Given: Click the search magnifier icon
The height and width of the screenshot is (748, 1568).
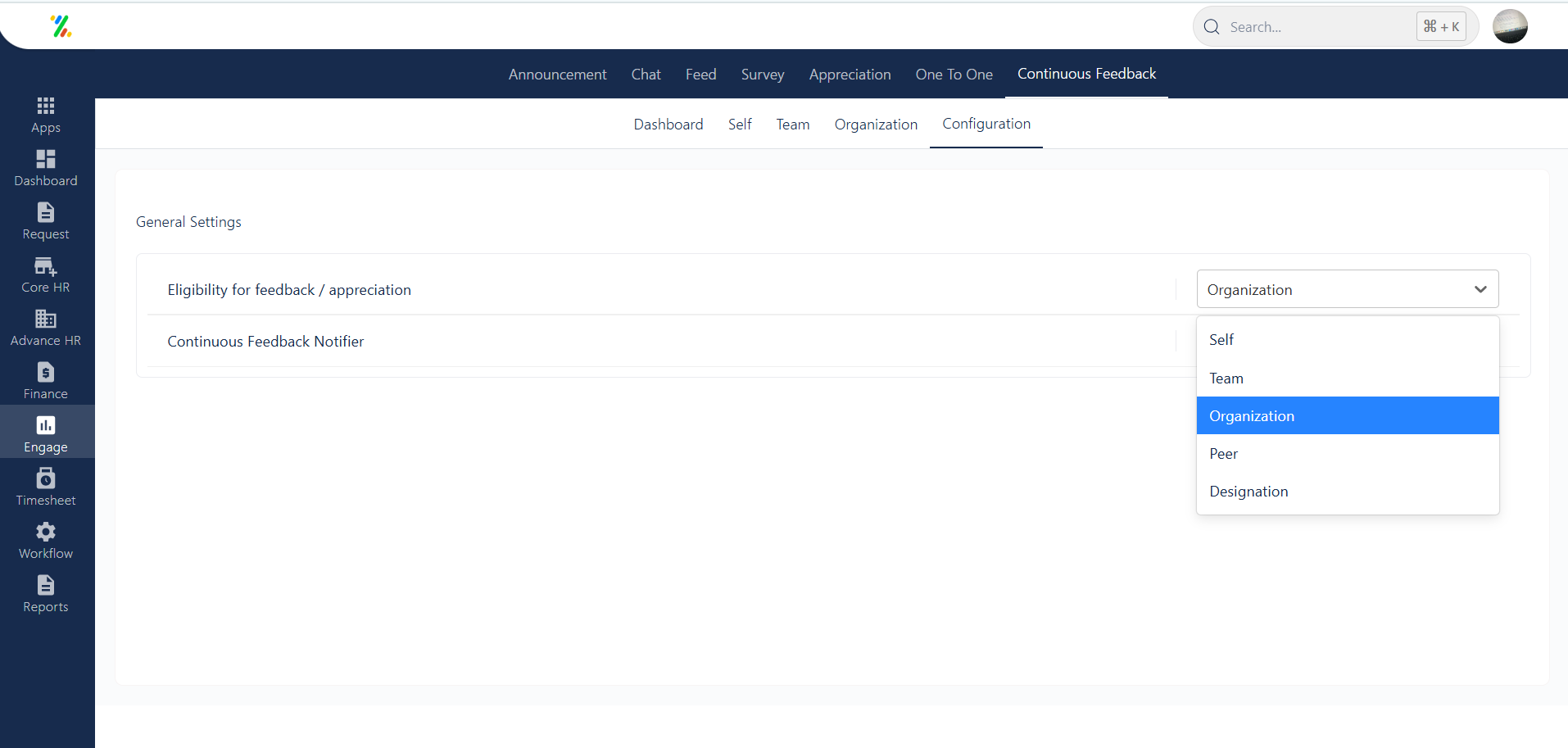Looking at the screenshot, I should (x=1212, y=27).
